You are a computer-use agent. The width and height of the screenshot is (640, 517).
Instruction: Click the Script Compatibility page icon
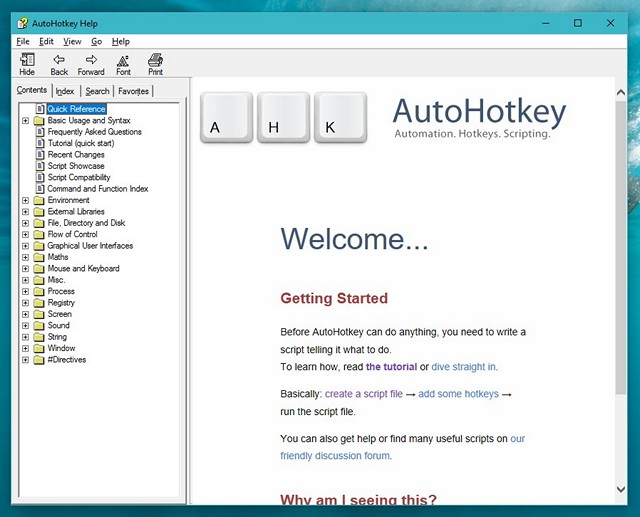pyautogui.click(x=40, y=178)
